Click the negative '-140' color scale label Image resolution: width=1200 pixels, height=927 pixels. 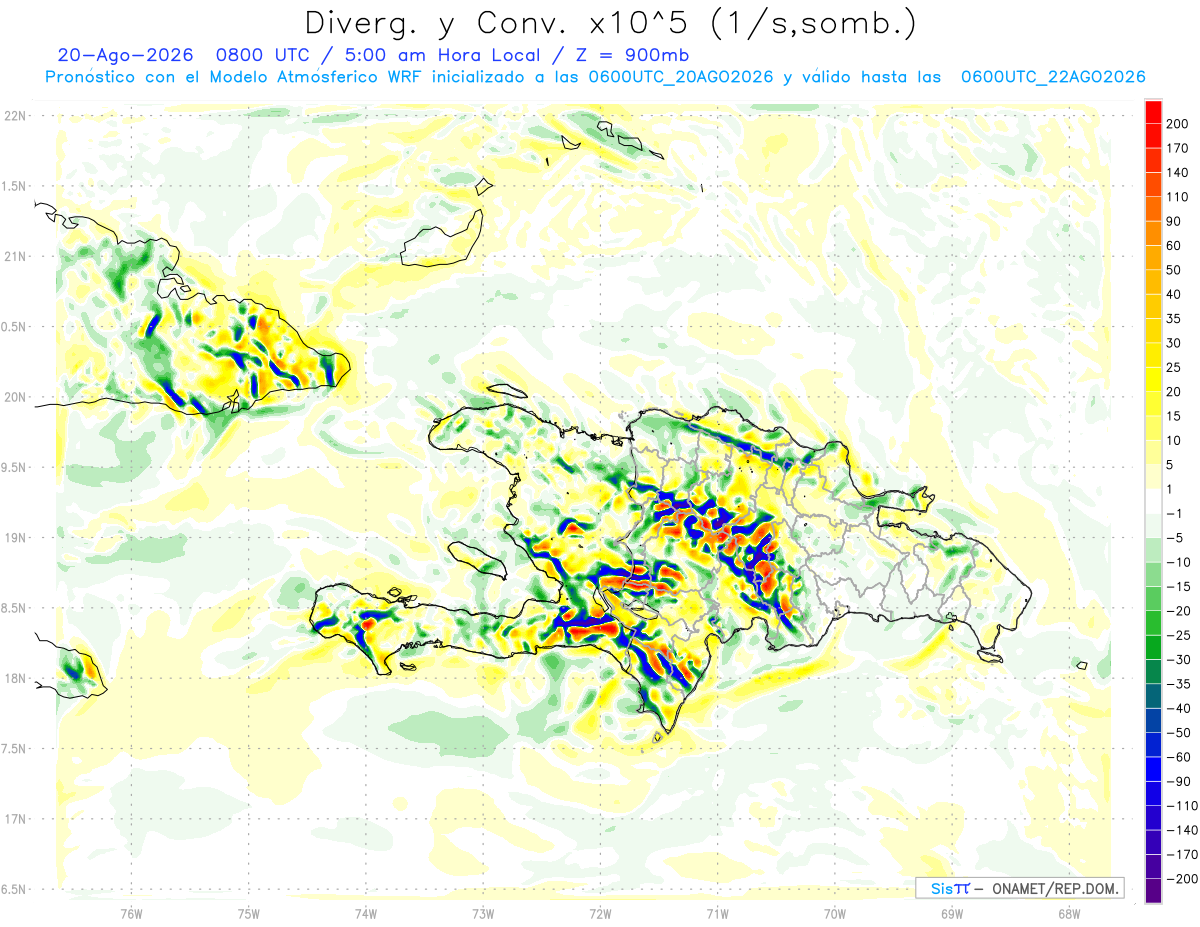(1182, 830)
